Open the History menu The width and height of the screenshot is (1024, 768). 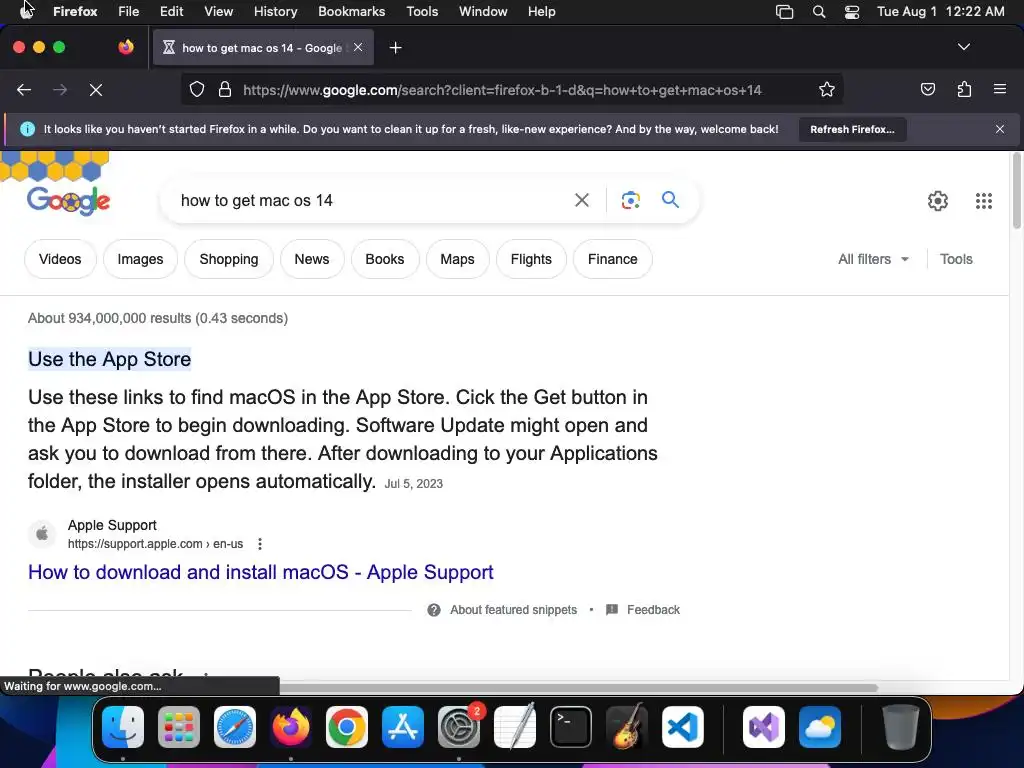[276, 11]
